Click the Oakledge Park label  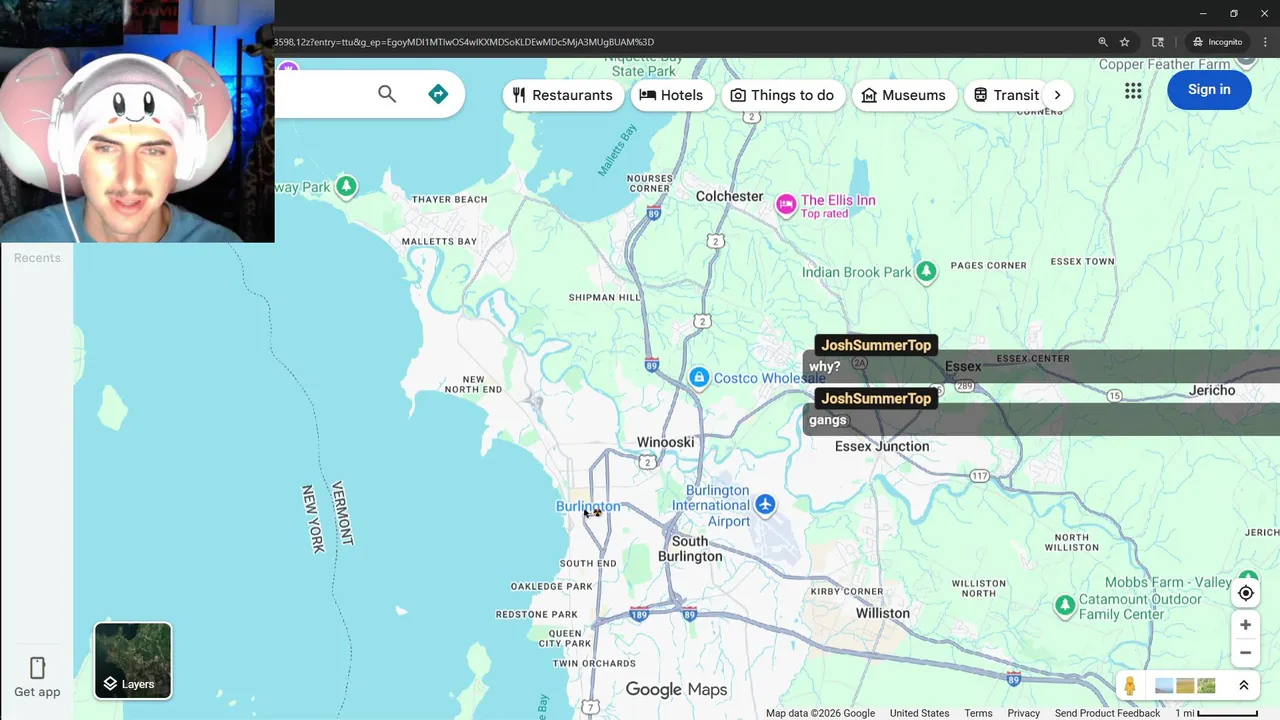[x=551, y=586]
